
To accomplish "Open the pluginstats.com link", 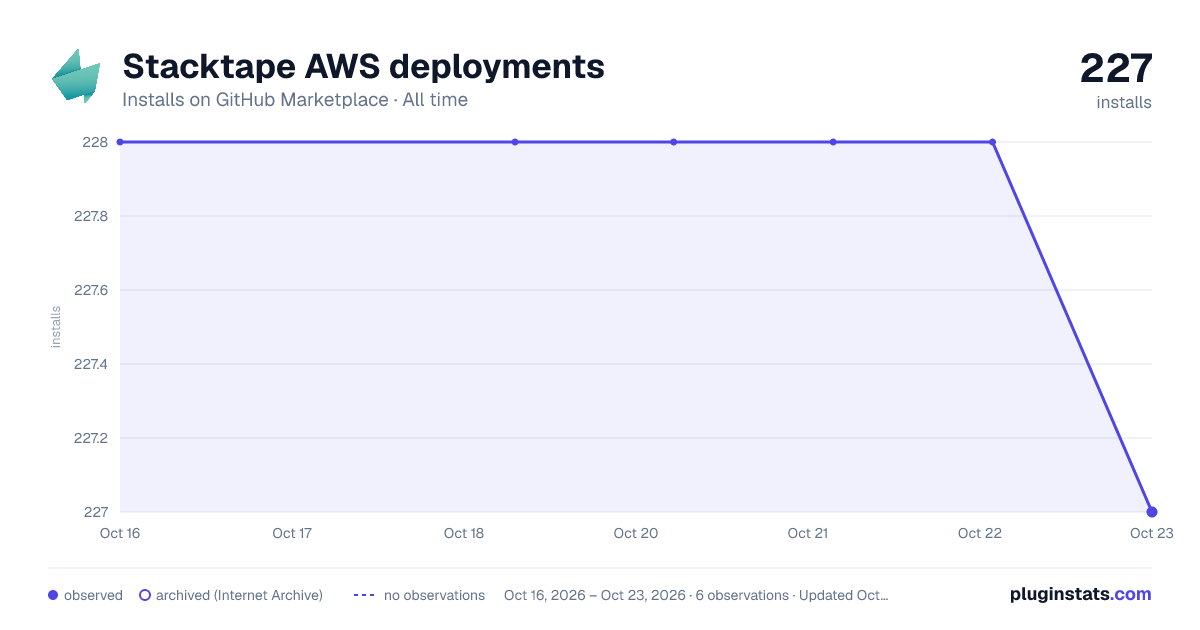I will [x=1081, y=594].
